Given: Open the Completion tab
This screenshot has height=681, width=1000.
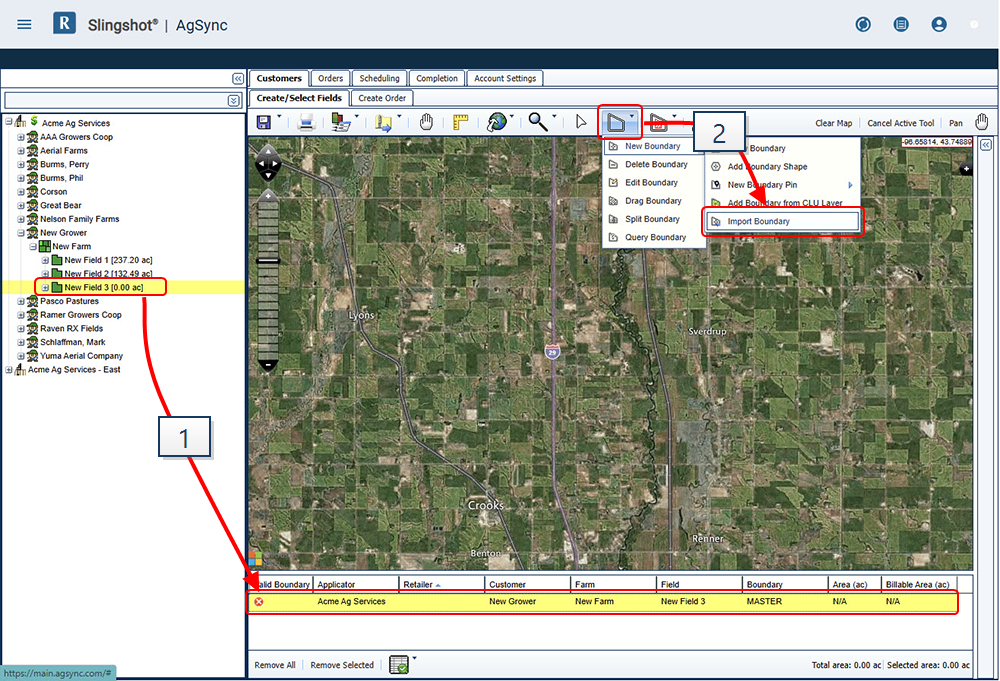Looking at the screenshot, I should [x=437, y=78].
